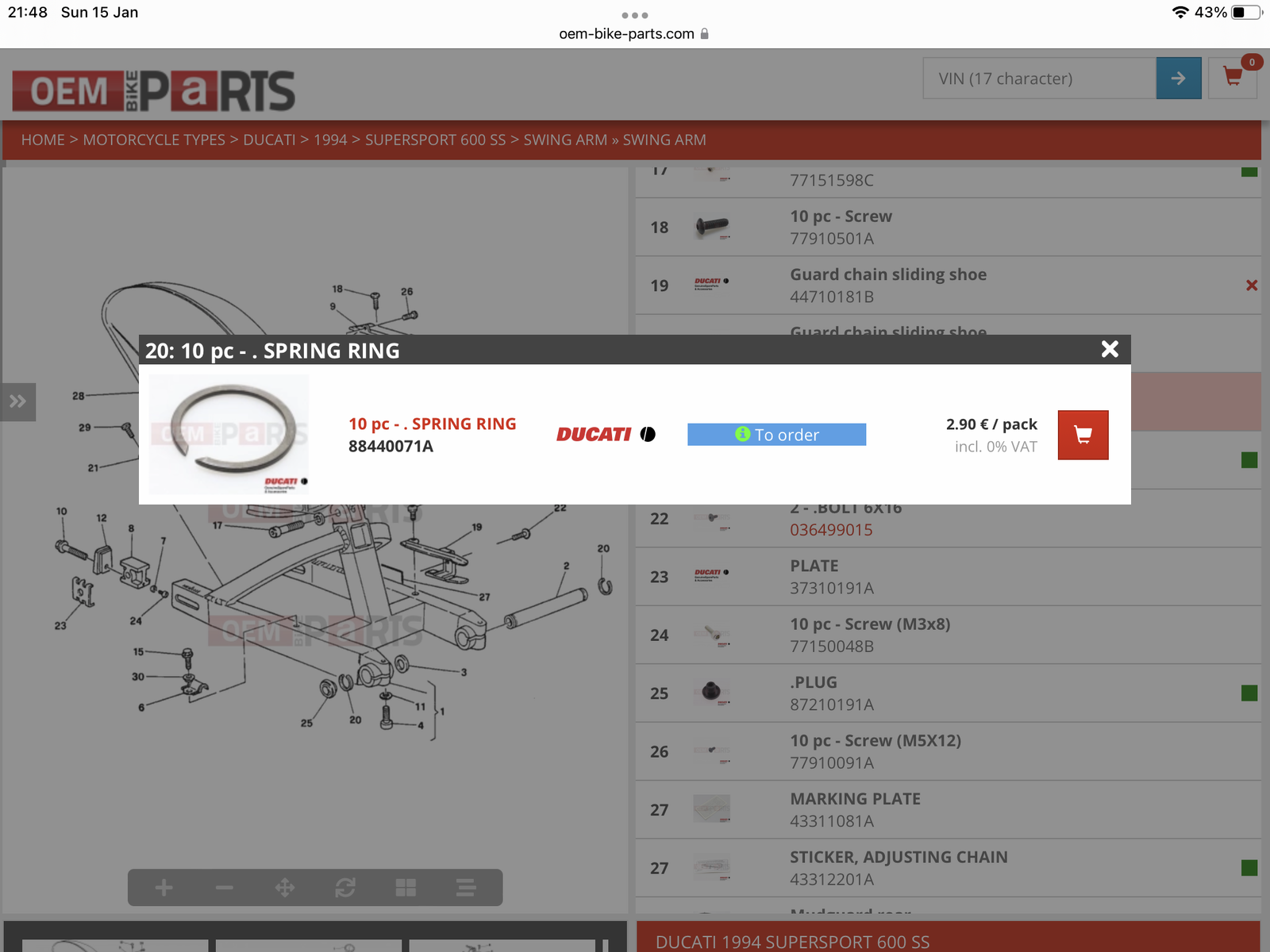This screenshot has width=1270, height=952.
Task: Click part number 23 in diagram
Action: coord(60,625)
